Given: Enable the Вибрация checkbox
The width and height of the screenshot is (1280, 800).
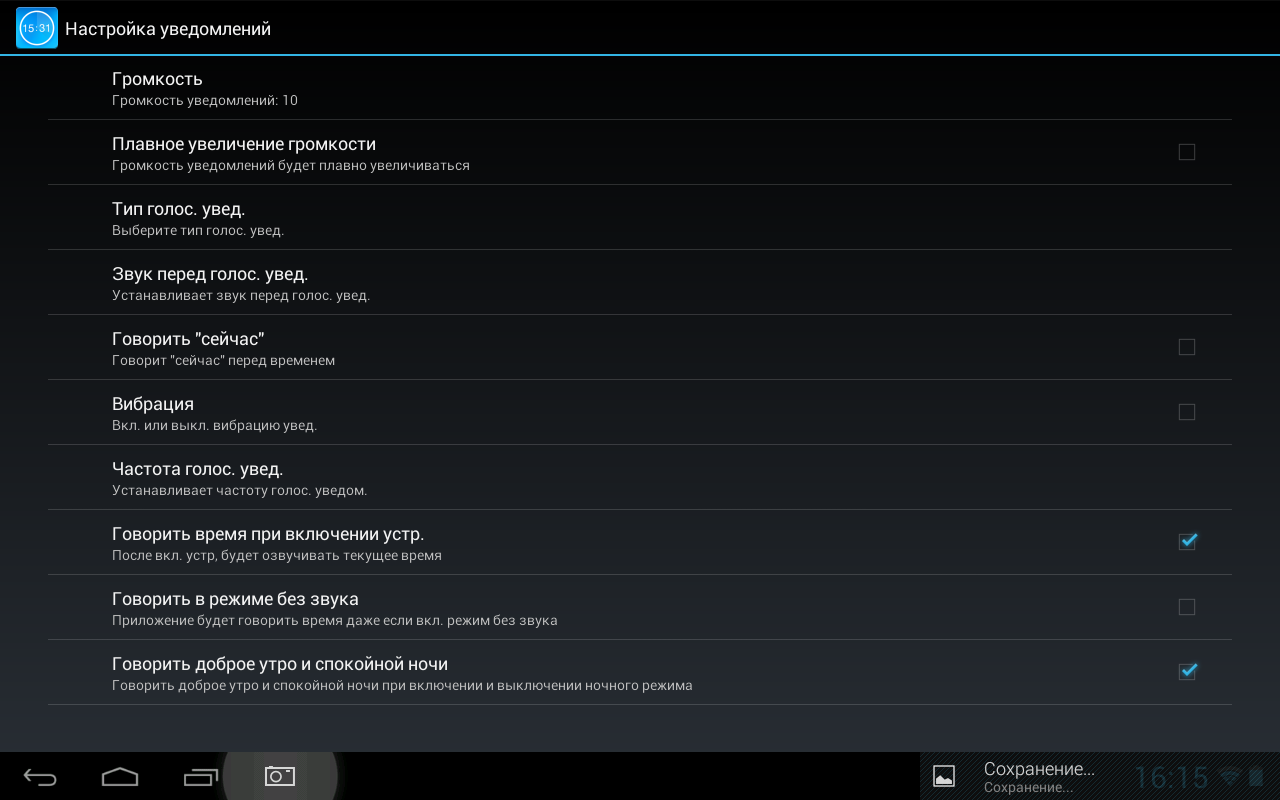Looking at the screenshot, I should tap(1187, 412).
